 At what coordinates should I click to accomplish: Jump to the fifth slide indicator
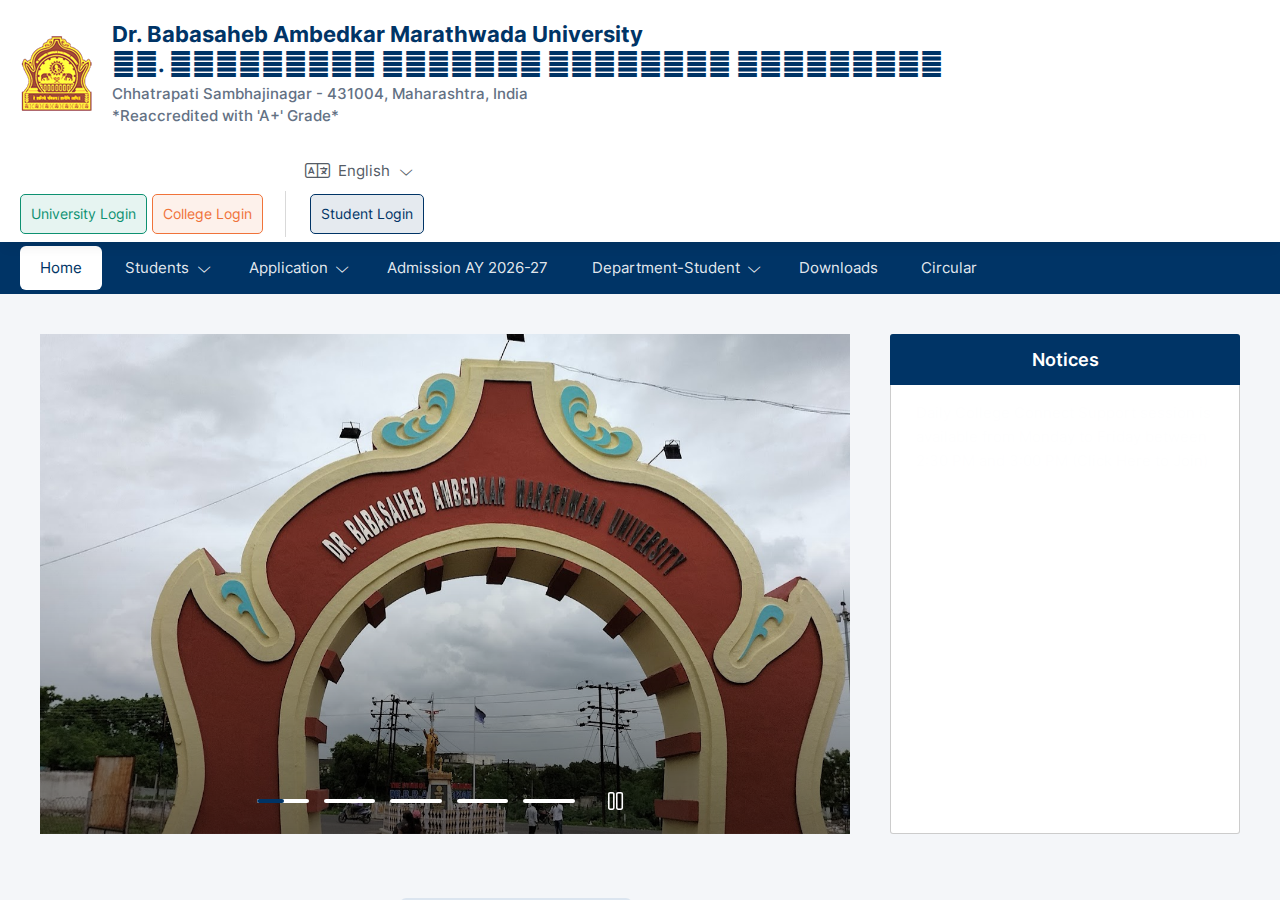[x=549, y=801]
